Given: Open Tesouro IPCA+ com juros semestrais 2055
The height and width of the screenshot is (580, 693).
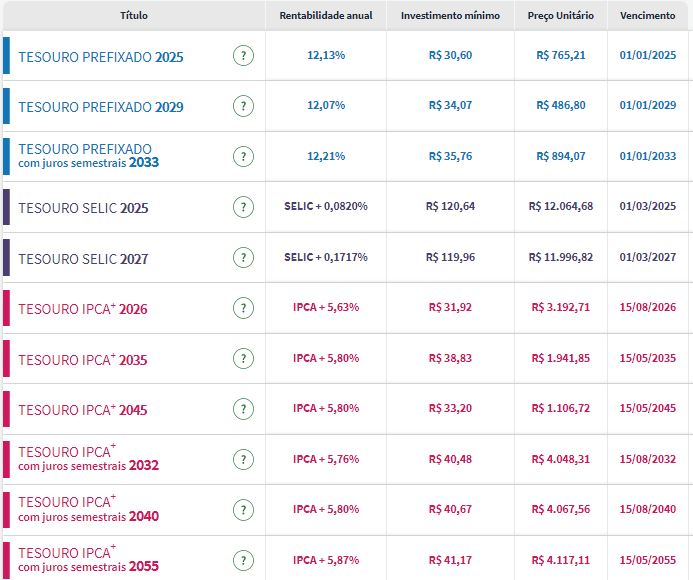Looking at the screenshot, I should tap(88, 559).
